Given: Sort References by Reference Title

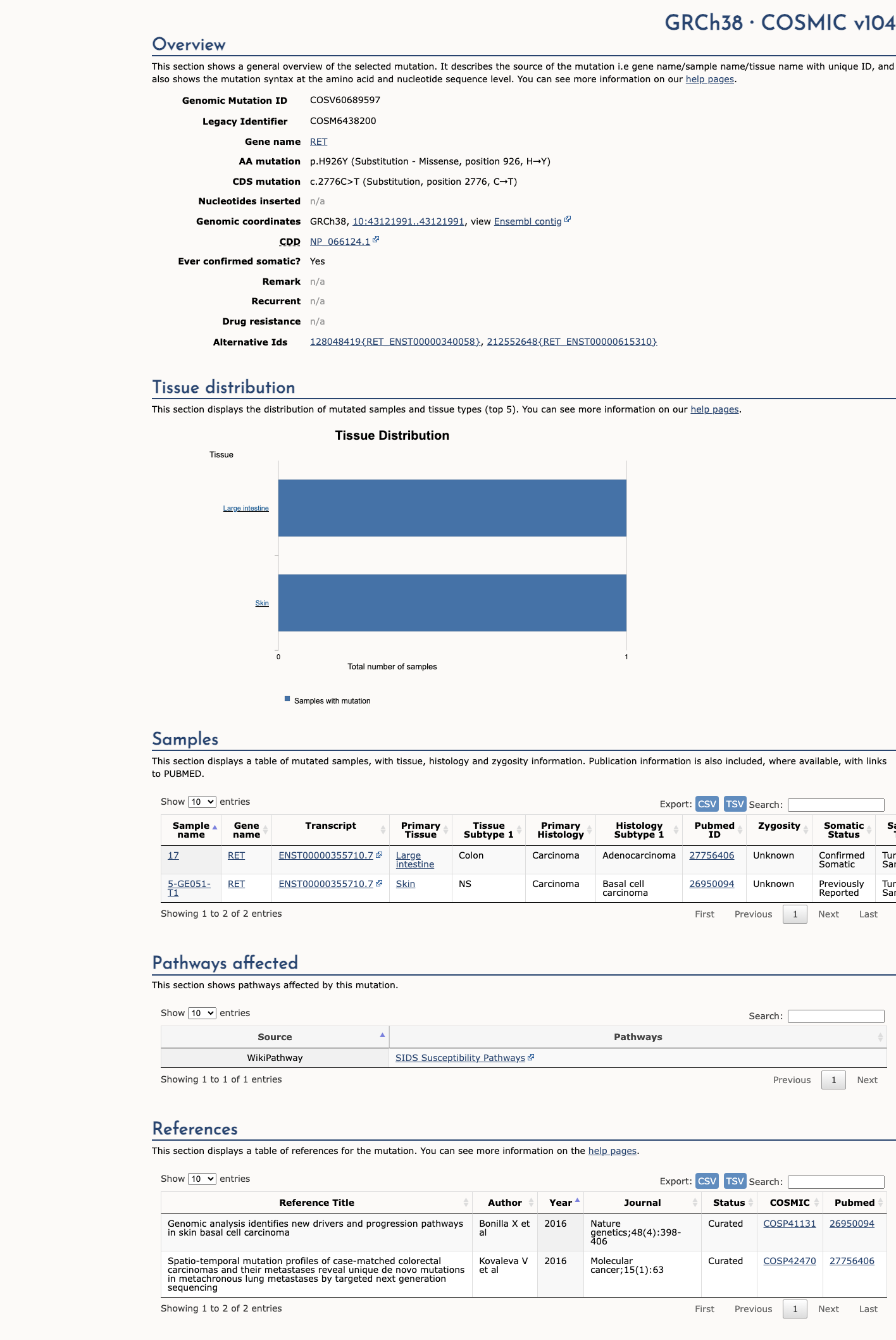Looking at the screenshot, I should pos(316,1203).
